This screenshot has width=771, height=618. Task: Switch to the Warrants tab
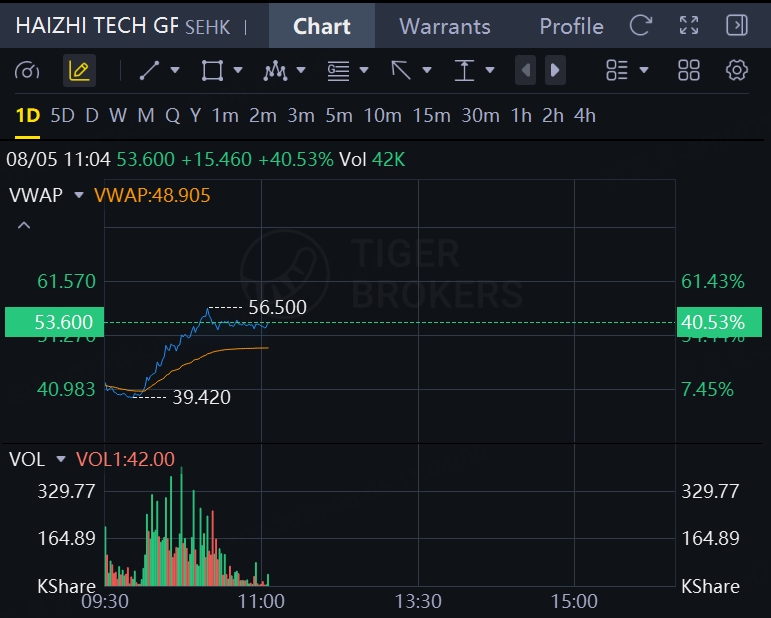[445, 26]
